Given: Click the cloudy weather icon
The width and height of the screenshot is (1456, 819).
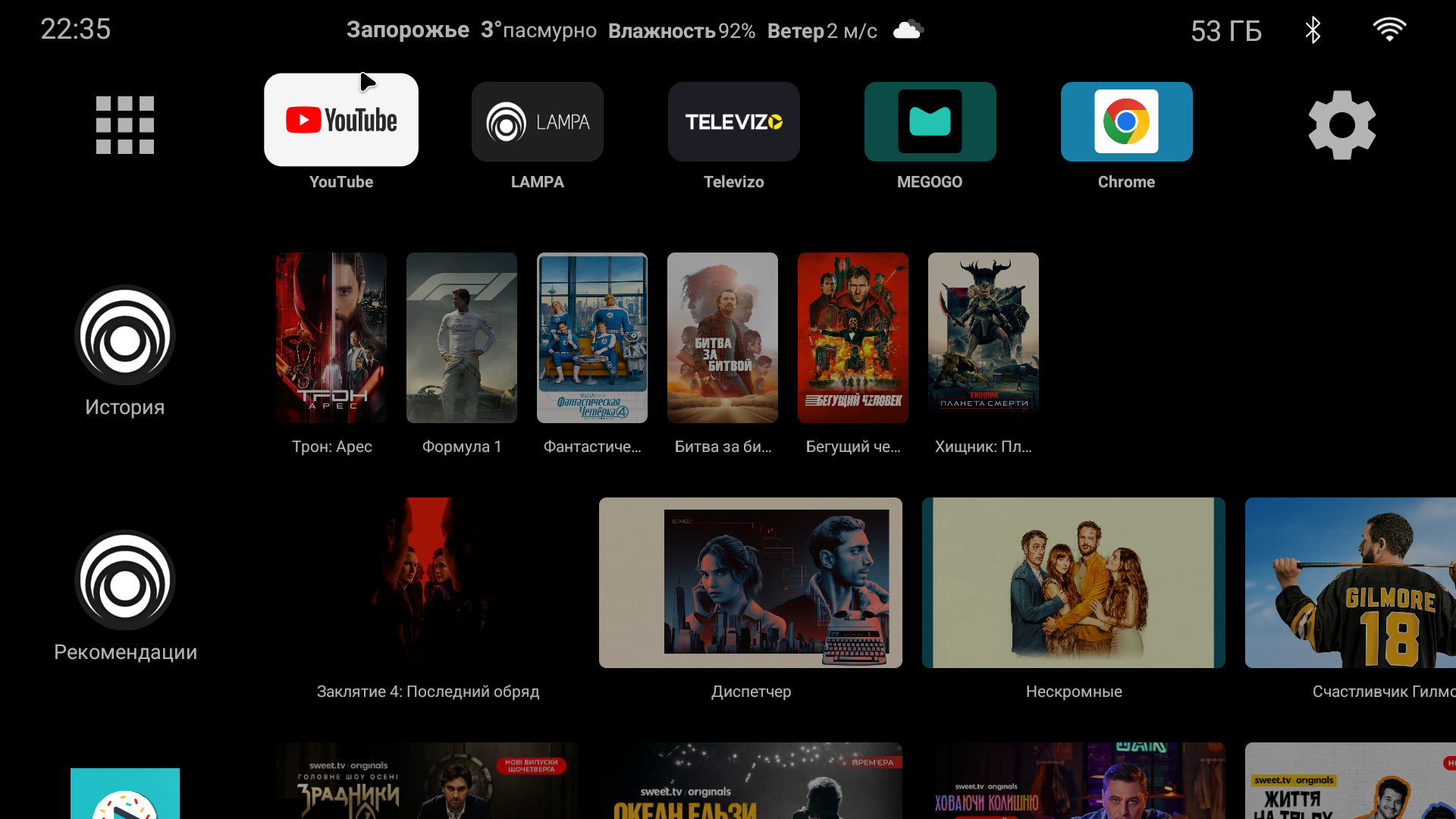Looking at the screenshot, I should click(x=908, y=30).
